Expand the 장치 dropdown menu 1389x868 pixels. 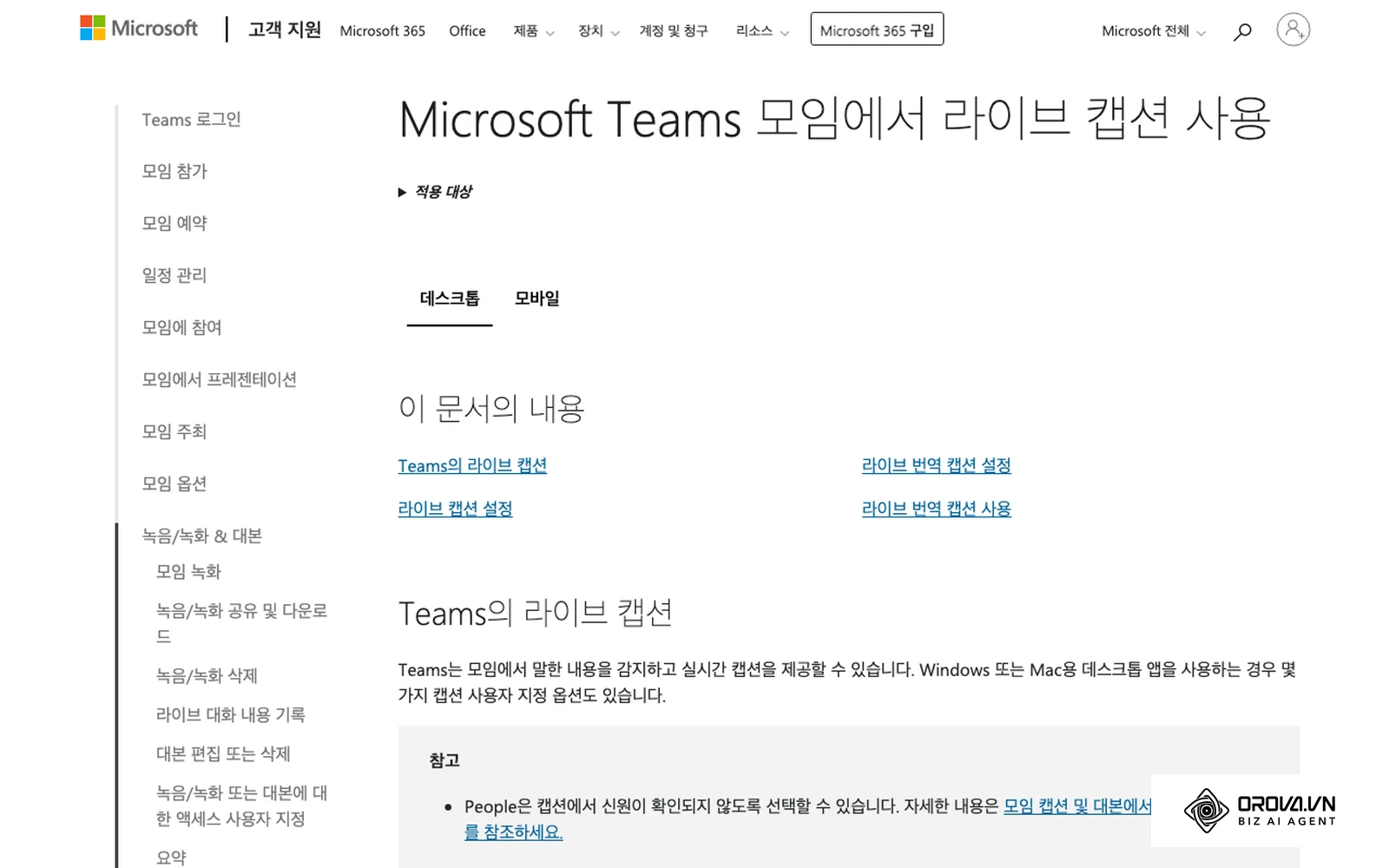599,31
